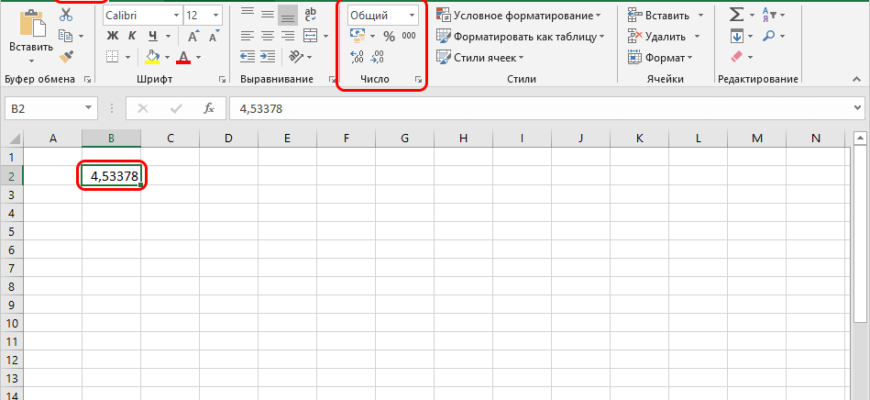
Task: Click the Clear eraser icon
Action: tap(737, 57)
